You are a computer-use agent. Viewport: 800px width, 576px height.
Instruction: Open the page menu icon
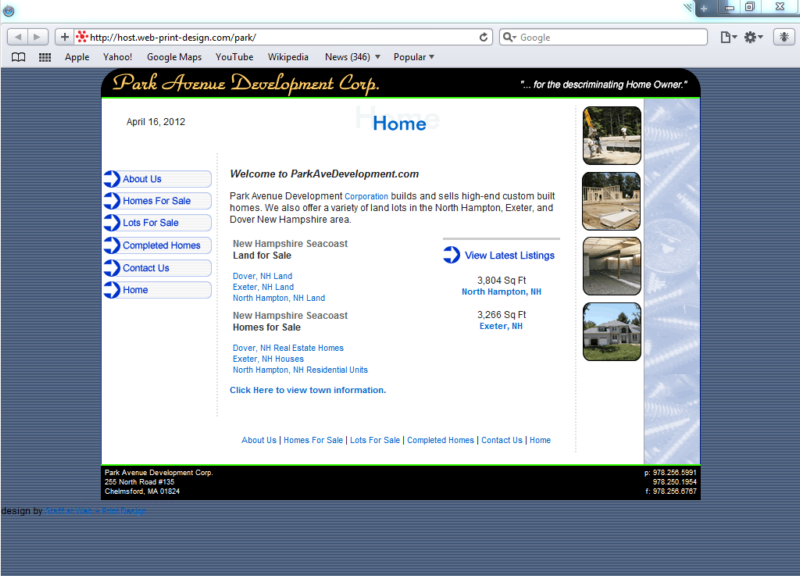728,37
